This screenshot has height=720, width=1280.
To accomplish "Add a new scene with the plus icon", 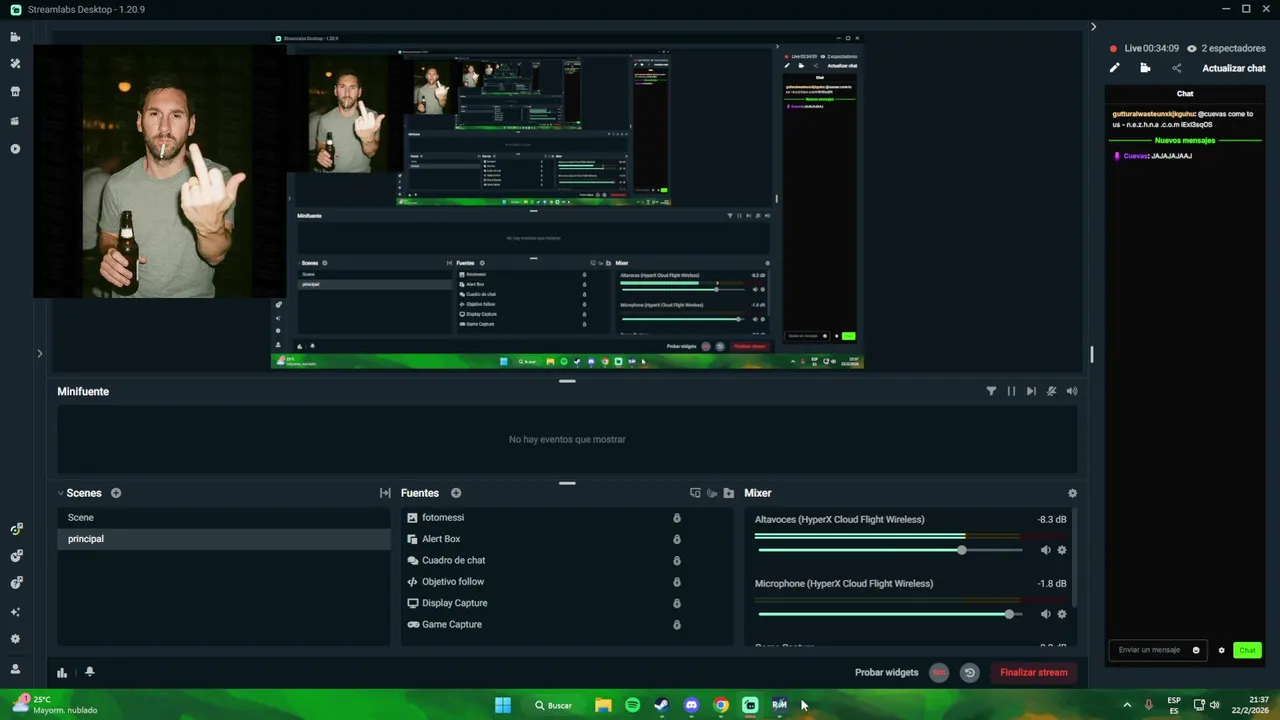I will [x=116, y=493].
